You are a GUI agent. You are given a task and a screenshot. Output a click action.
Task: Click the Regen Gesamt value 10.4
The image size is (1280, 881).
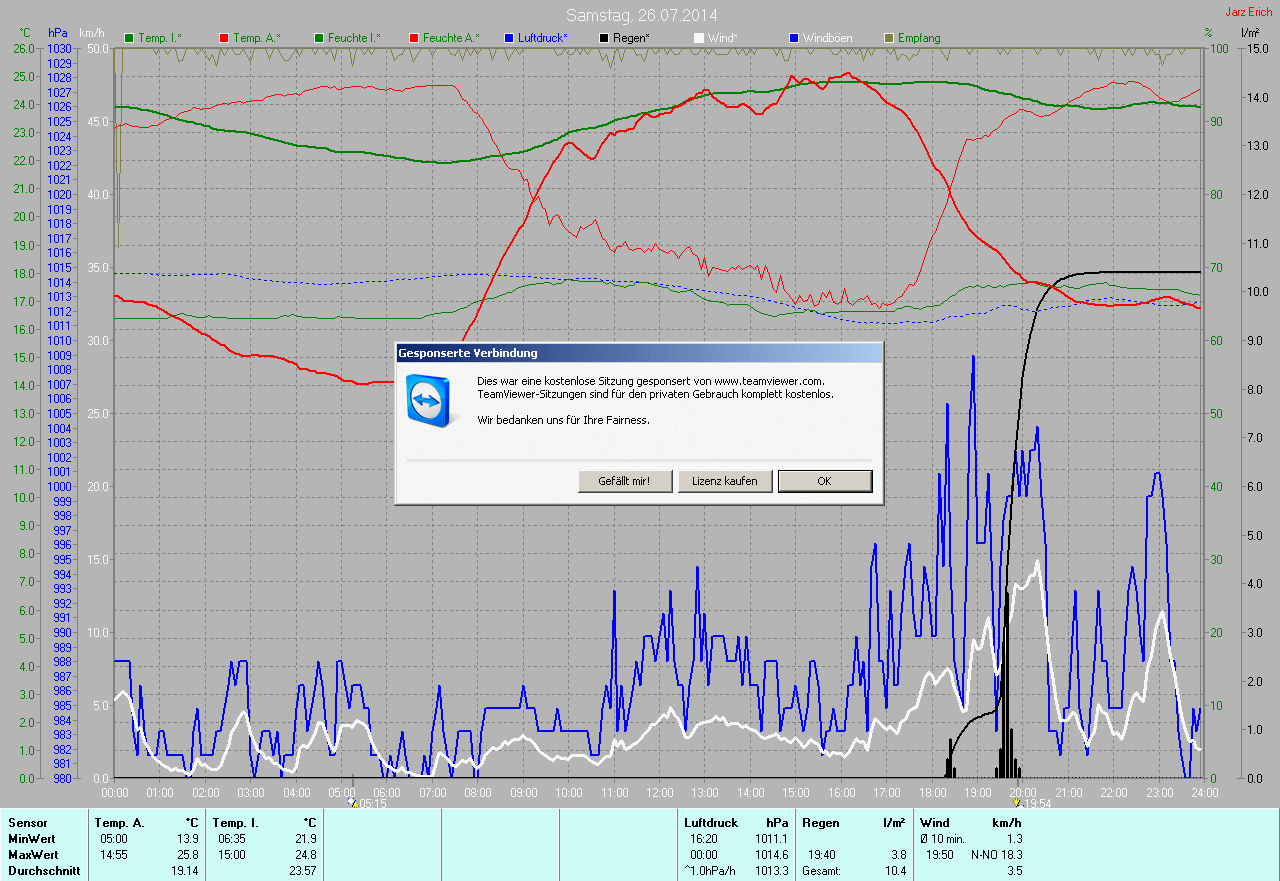894,871
